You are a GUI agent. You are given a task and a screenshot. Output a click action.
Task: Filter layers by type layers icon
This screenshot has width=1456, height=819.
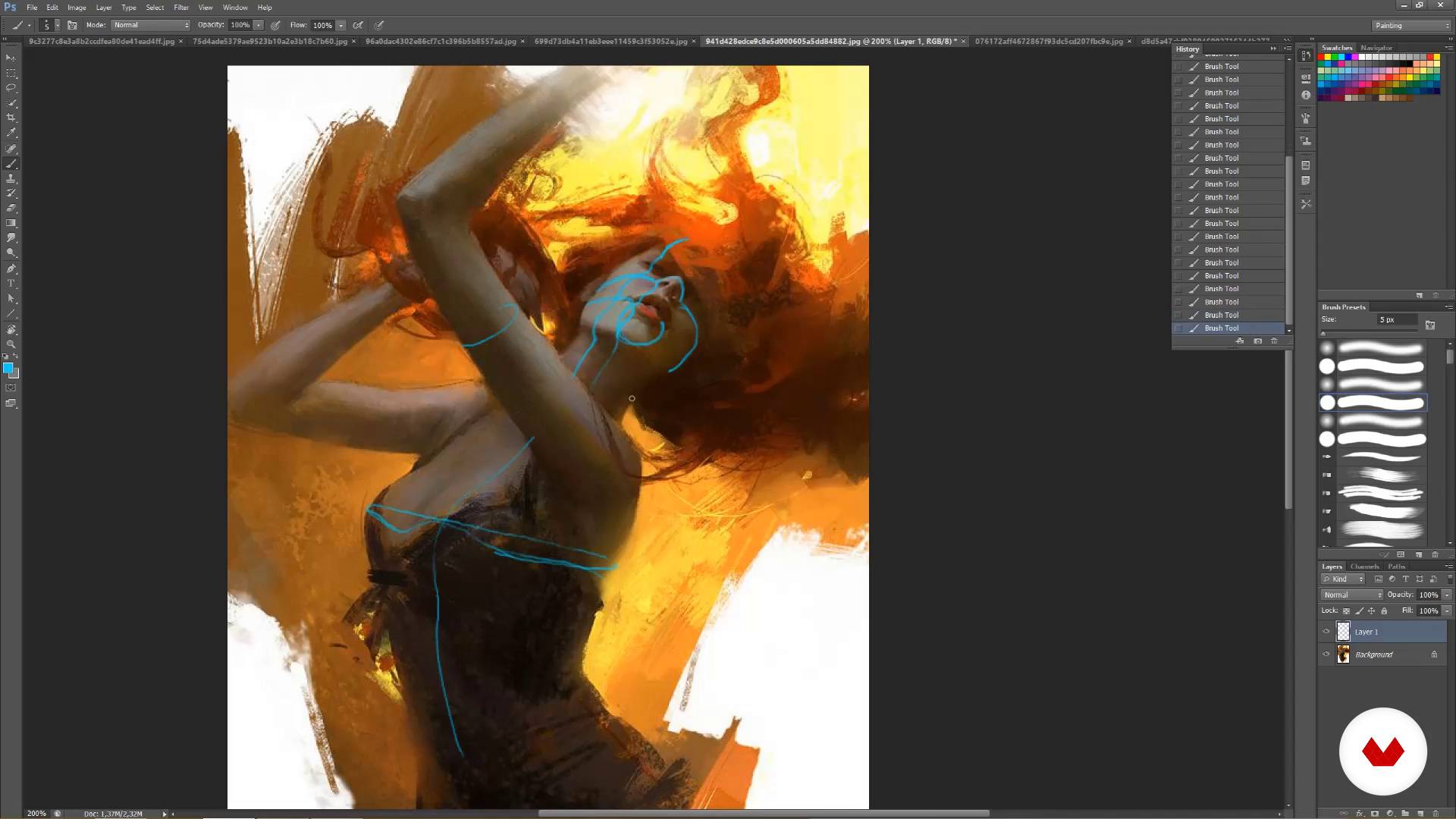1405,579
